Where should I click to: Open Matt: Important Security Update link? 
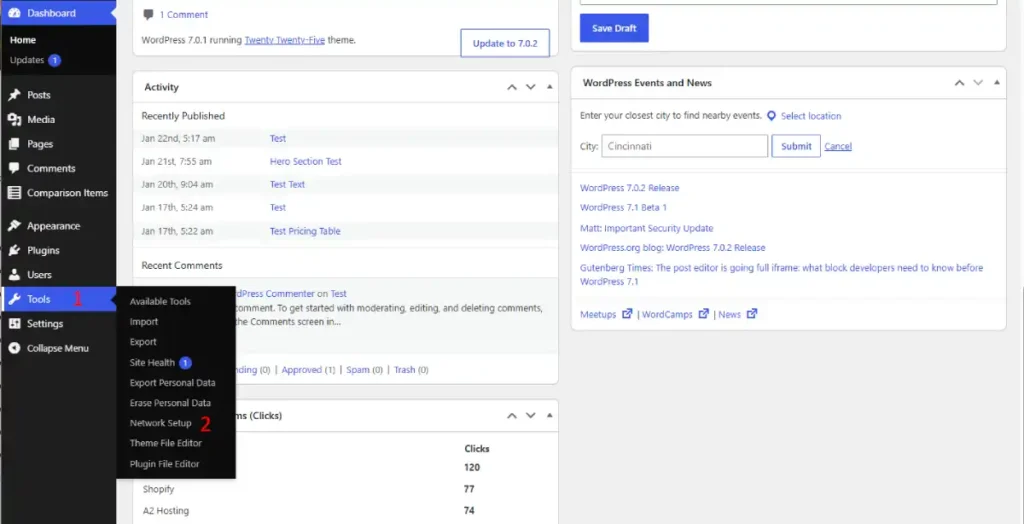click(x=647, y=229)
